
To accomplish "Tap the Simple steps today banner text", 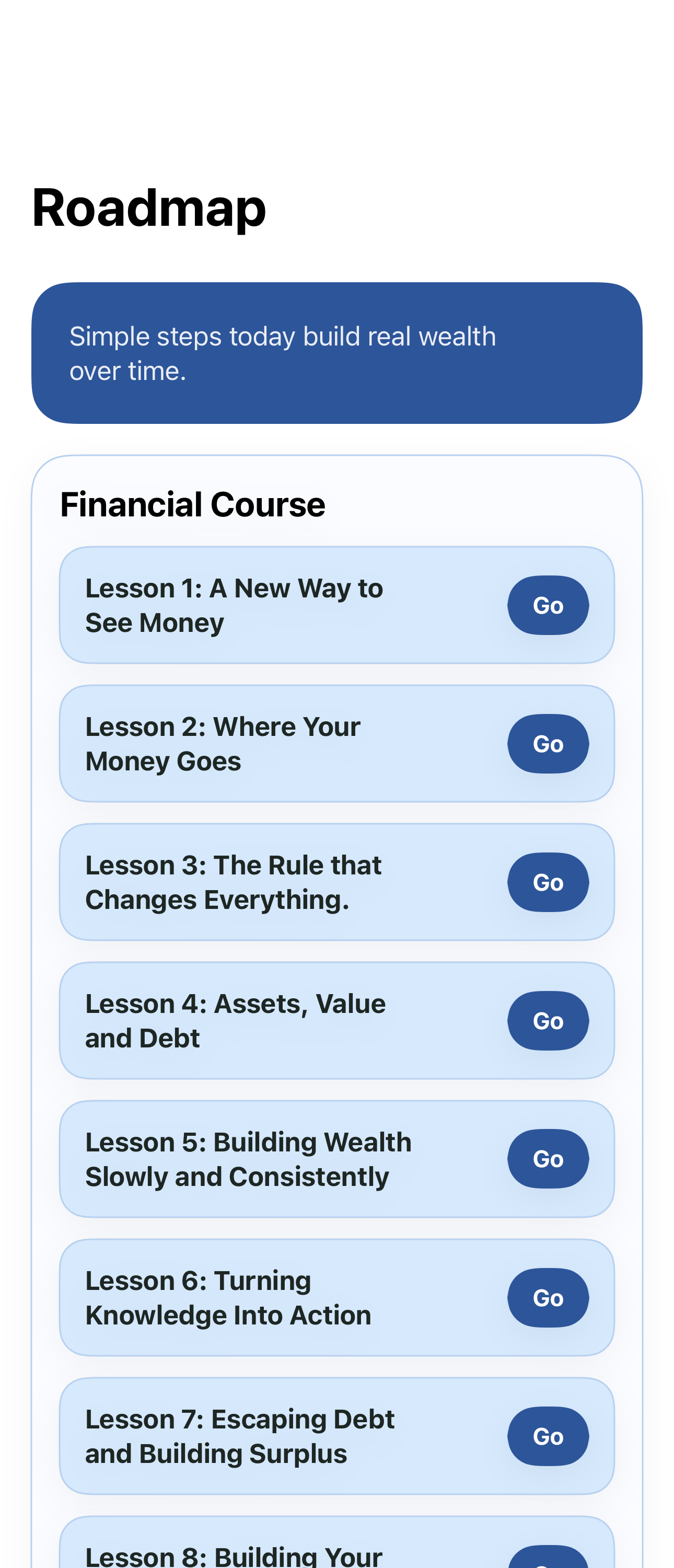I will click(x=283, y=353).
